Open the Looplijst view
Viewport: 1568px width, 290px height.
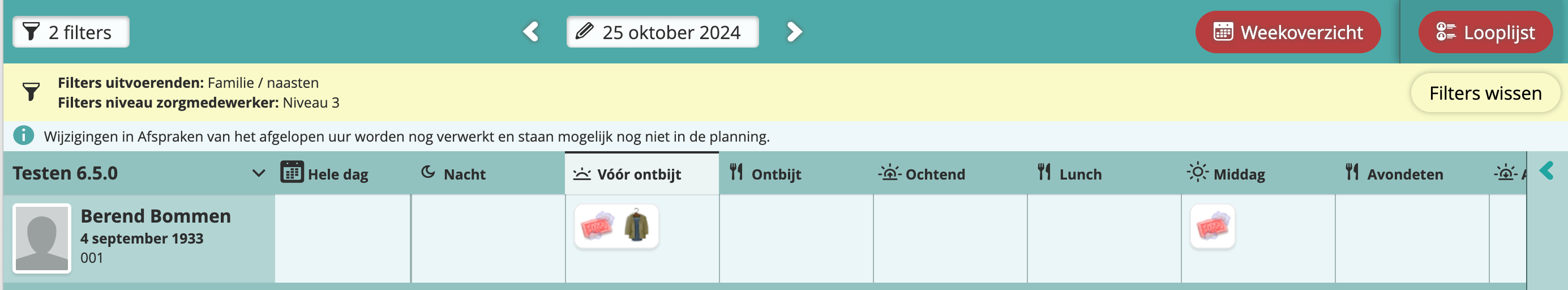[1485, 32]
